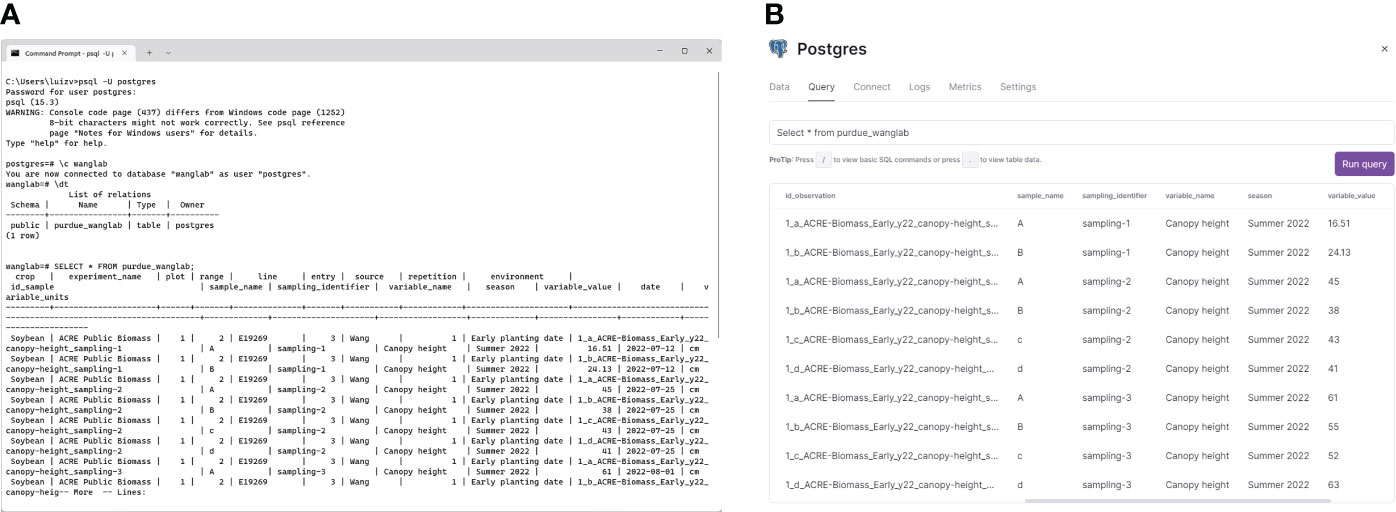Click the Postgres elephant logo
The image size is (1396, 512).
tap(778, 49)
